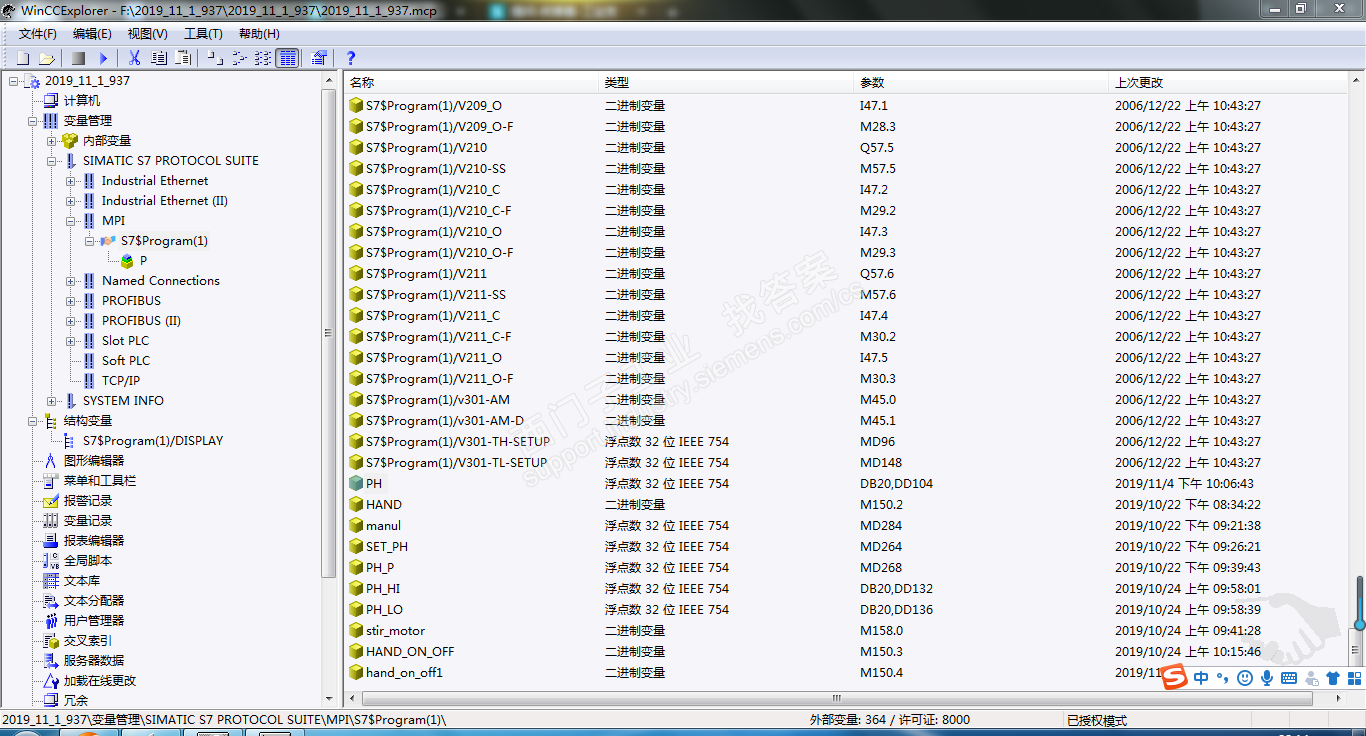Select TCP/IP in the tree
Screen dimensions: 1366x736
point(121,381)
